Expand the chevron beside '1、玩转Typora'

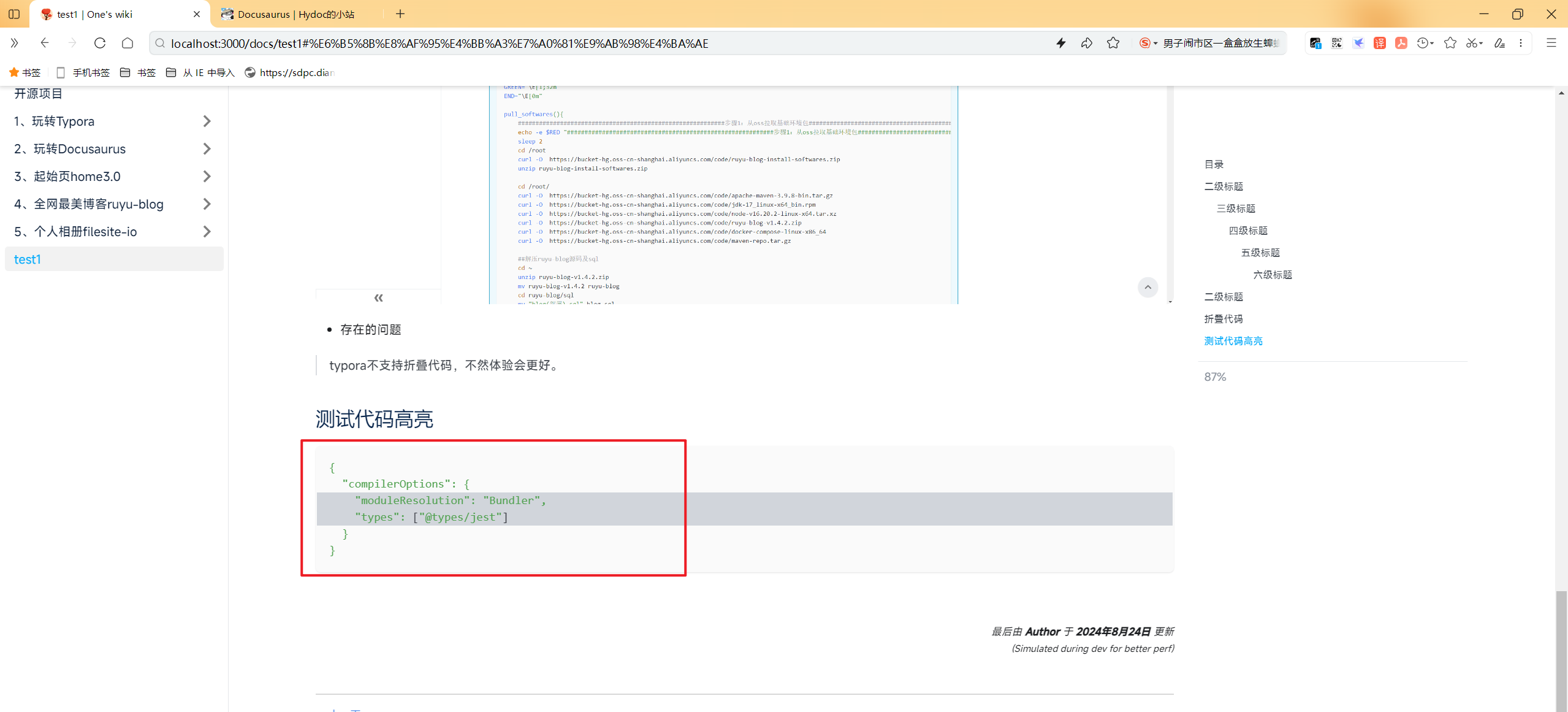tap(207, 121)
